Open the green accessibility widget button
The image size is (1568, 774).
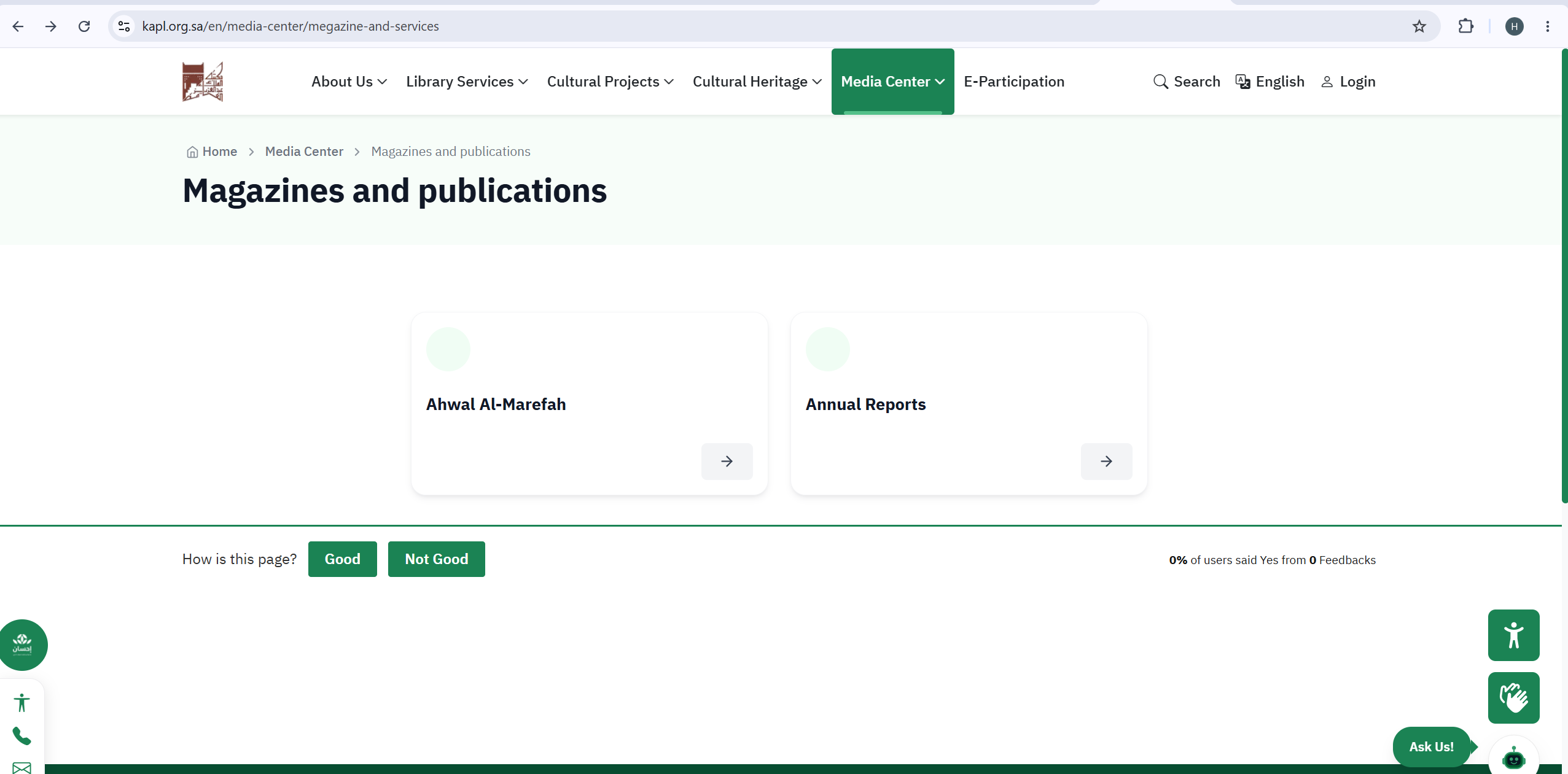pos(1513,635)
